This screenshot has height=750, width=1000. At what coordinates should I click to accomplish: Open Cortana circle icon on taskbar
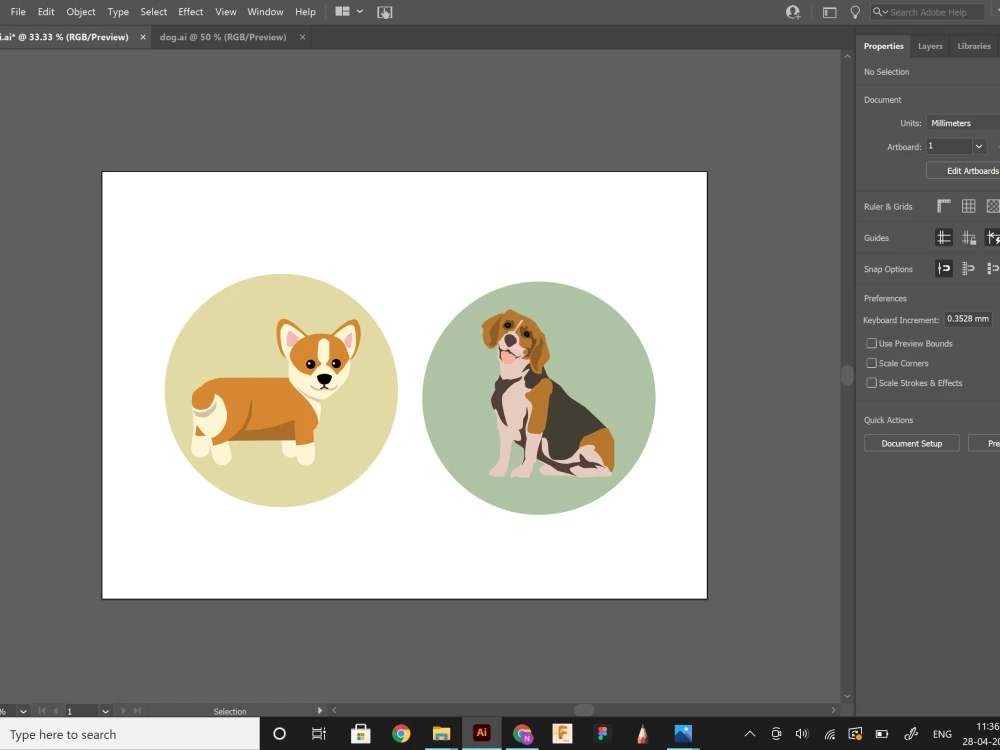(279, 734)
